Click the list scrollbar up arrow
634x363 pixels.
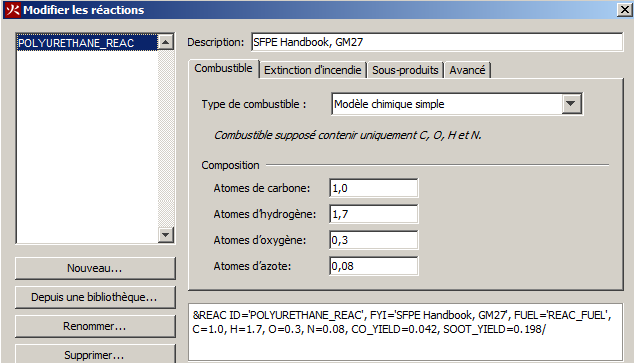(166, 42)
